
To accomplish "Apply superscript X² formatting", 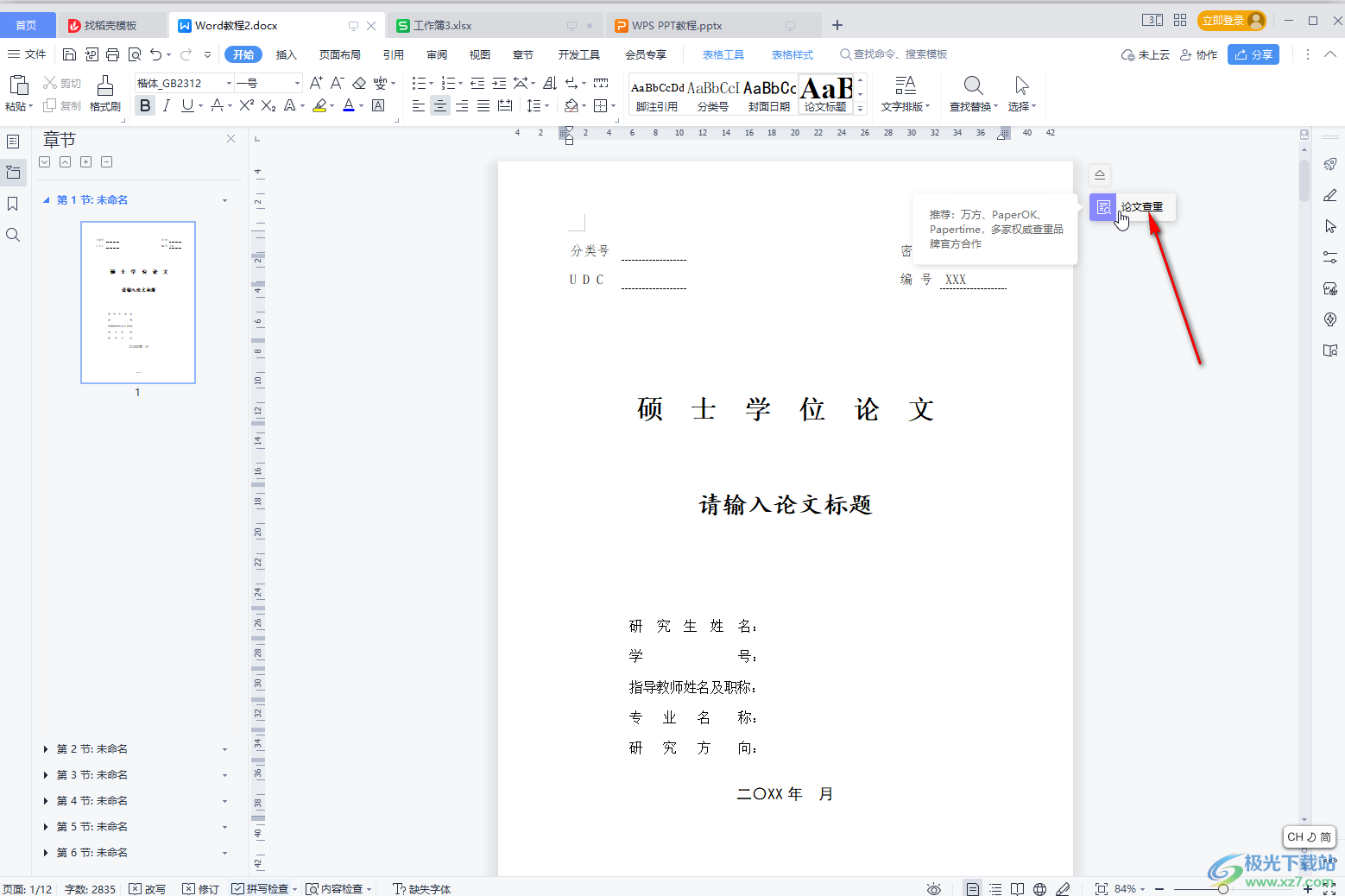I will (x=246, y=105).
